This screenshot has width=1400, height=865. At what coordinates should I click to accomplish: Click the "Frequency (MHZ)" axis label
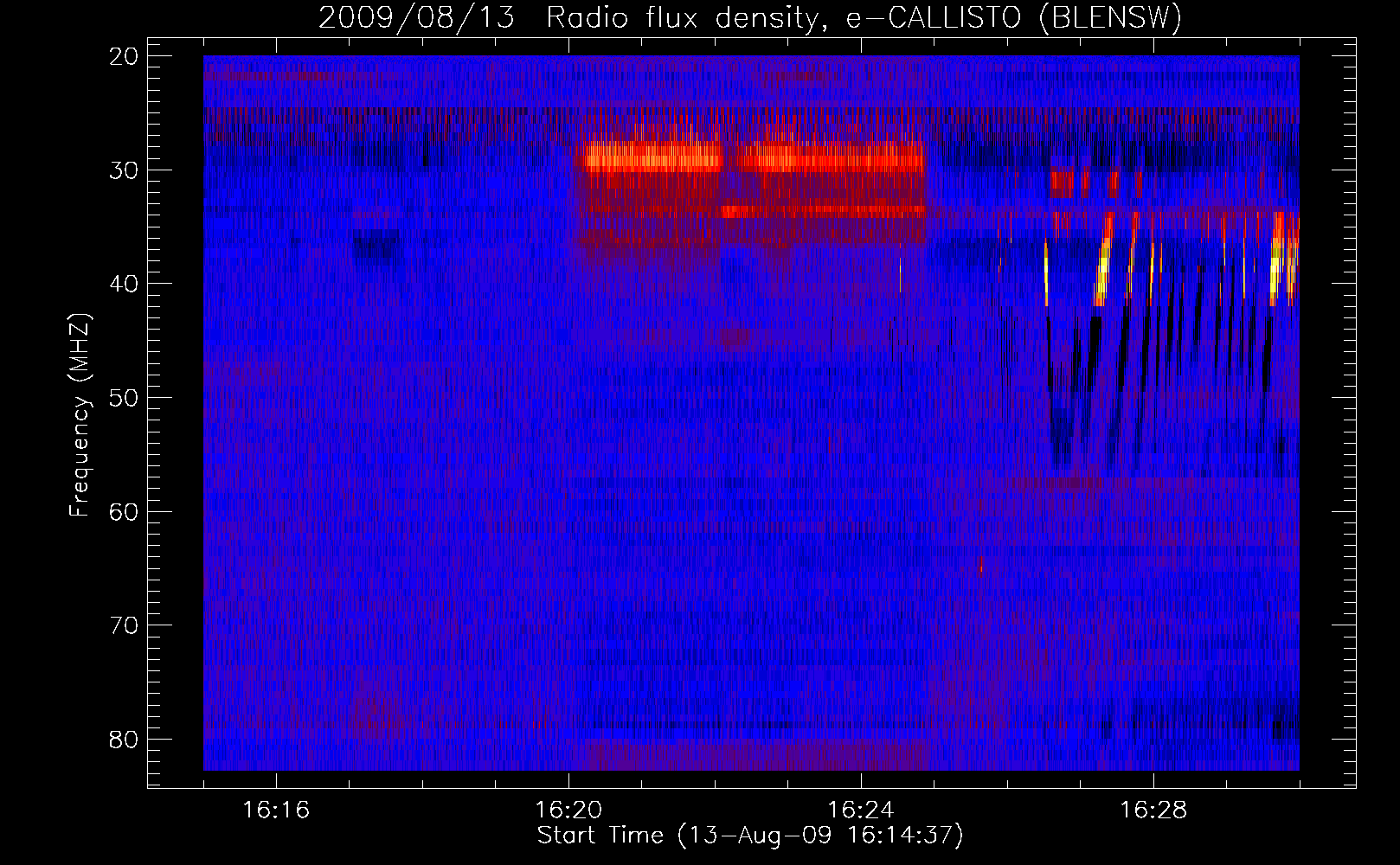pyautogui.click(x=80, y=416)
